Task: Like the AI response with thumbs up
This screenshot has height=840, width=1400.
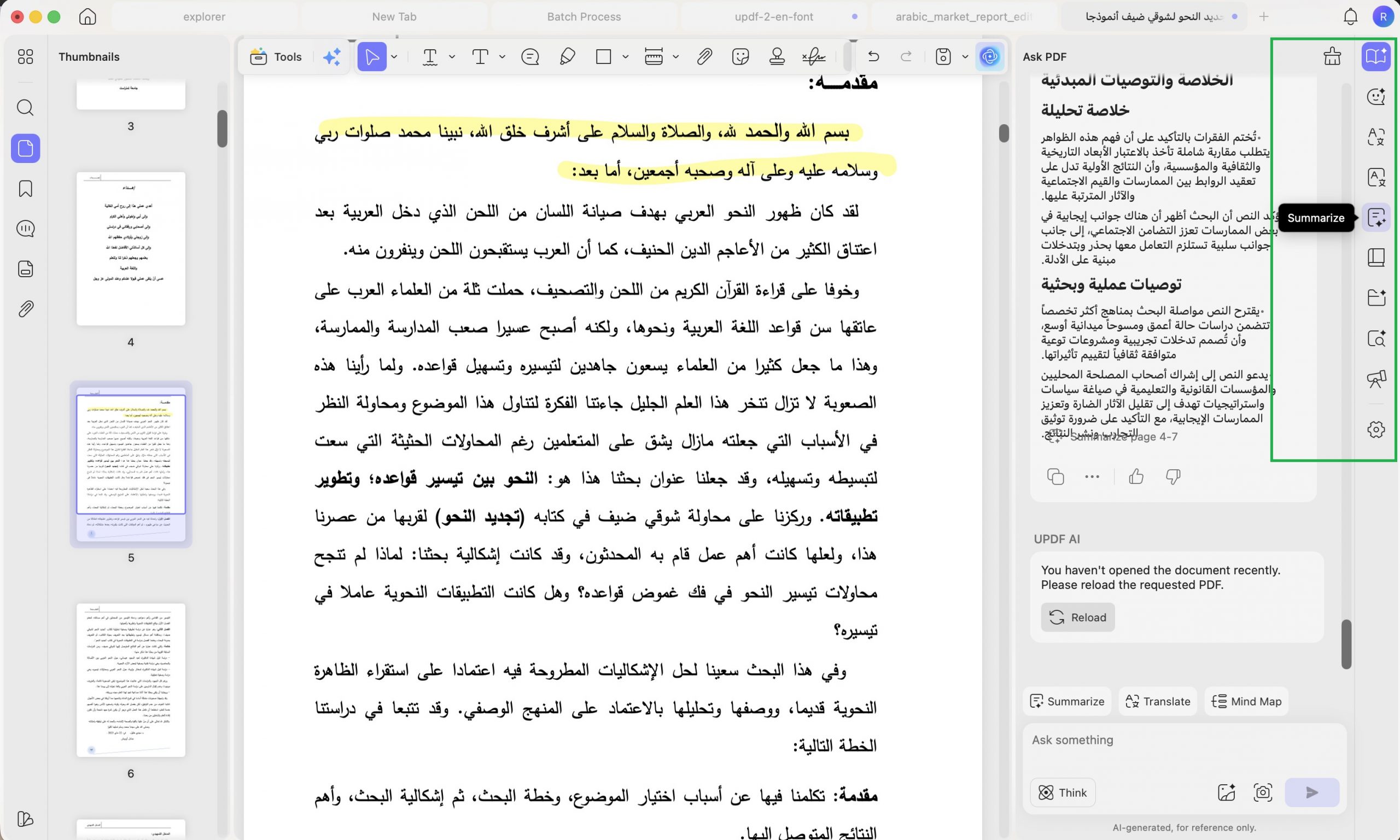Action: tap(1136, 477)
